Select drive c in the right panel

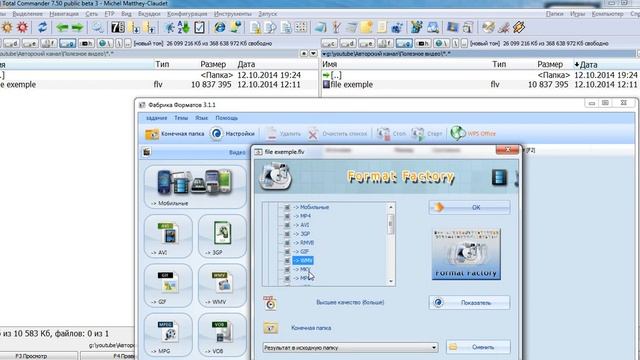pyautogui.click(x=329, y=43)
